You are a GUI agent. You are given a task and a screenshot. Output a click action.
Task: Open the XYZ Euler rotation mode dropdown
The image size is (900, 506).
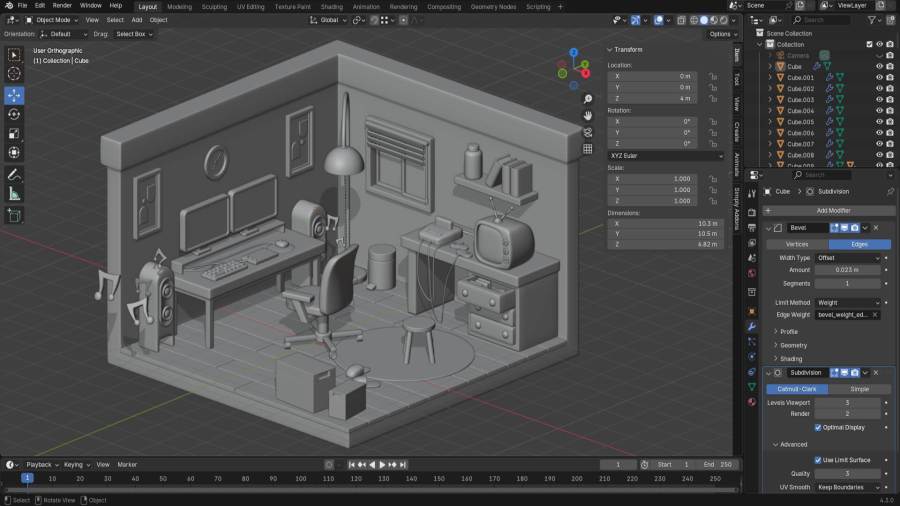[x=666, y=155]
